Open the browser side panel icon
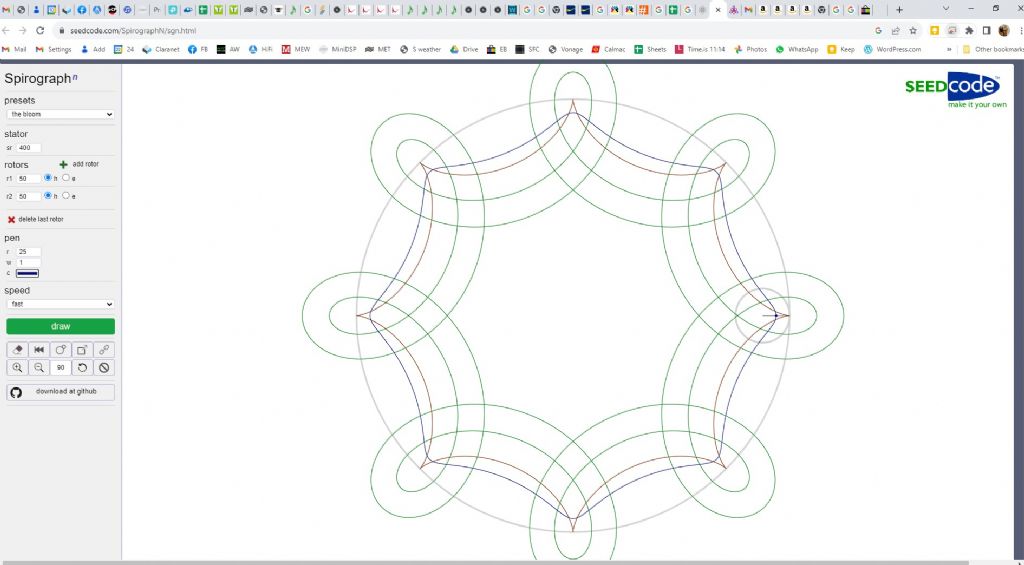This screenshot has height=565, width=1024. pos(986,31)
